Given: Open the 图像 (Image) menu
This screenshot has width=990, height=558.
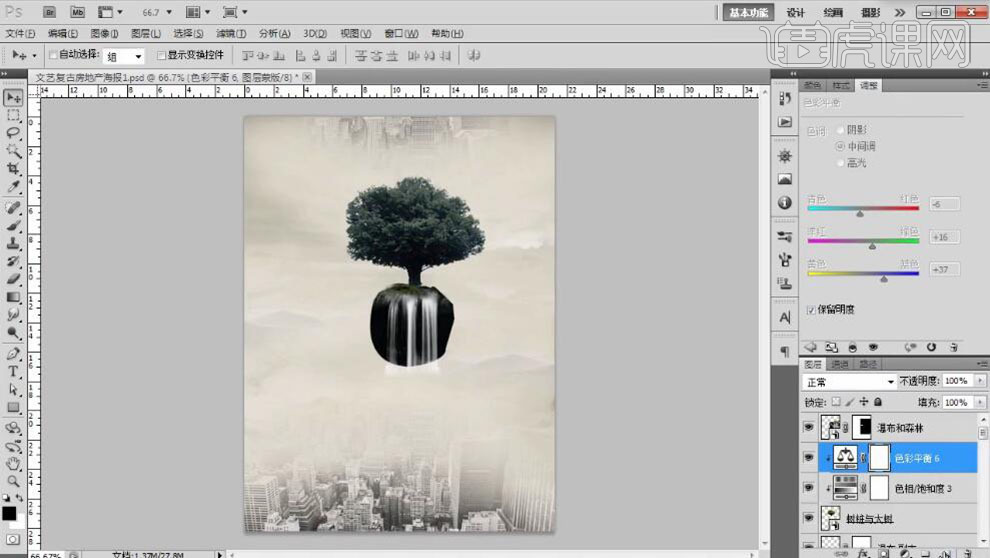Looking at the screenshot, I should (x=104, y=33).
